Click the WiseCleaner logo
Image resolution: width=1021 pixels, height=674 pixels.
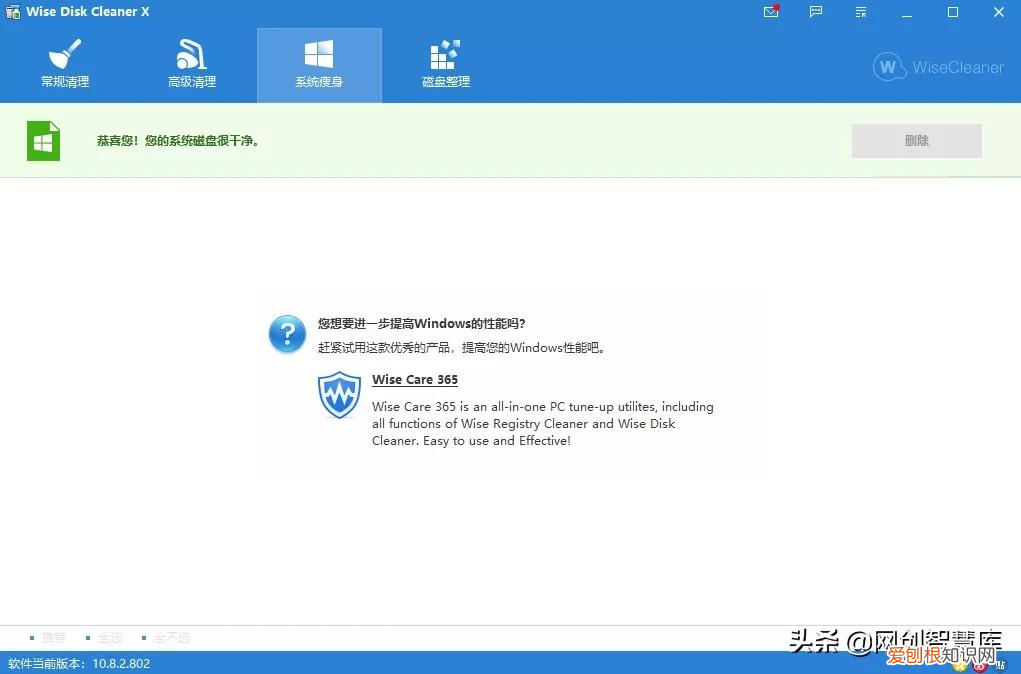[936, 67]
